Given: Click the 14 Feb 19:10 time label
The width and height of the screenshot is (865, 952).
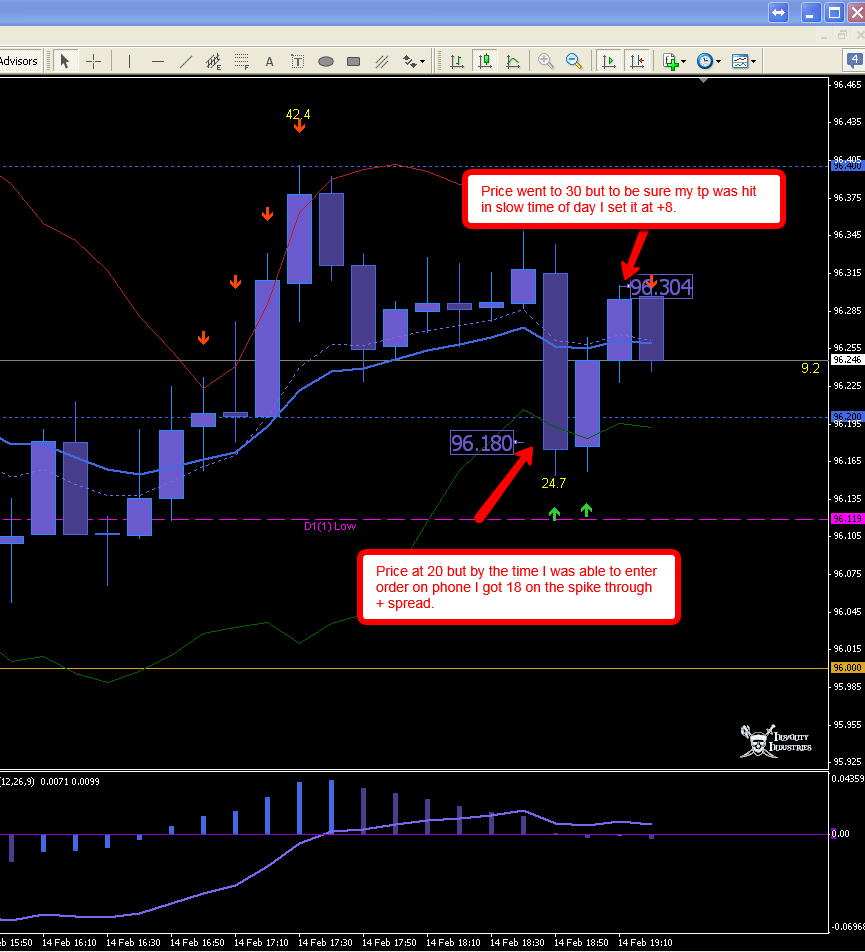Looking at the screenshot, I should [x=645, y=942].
